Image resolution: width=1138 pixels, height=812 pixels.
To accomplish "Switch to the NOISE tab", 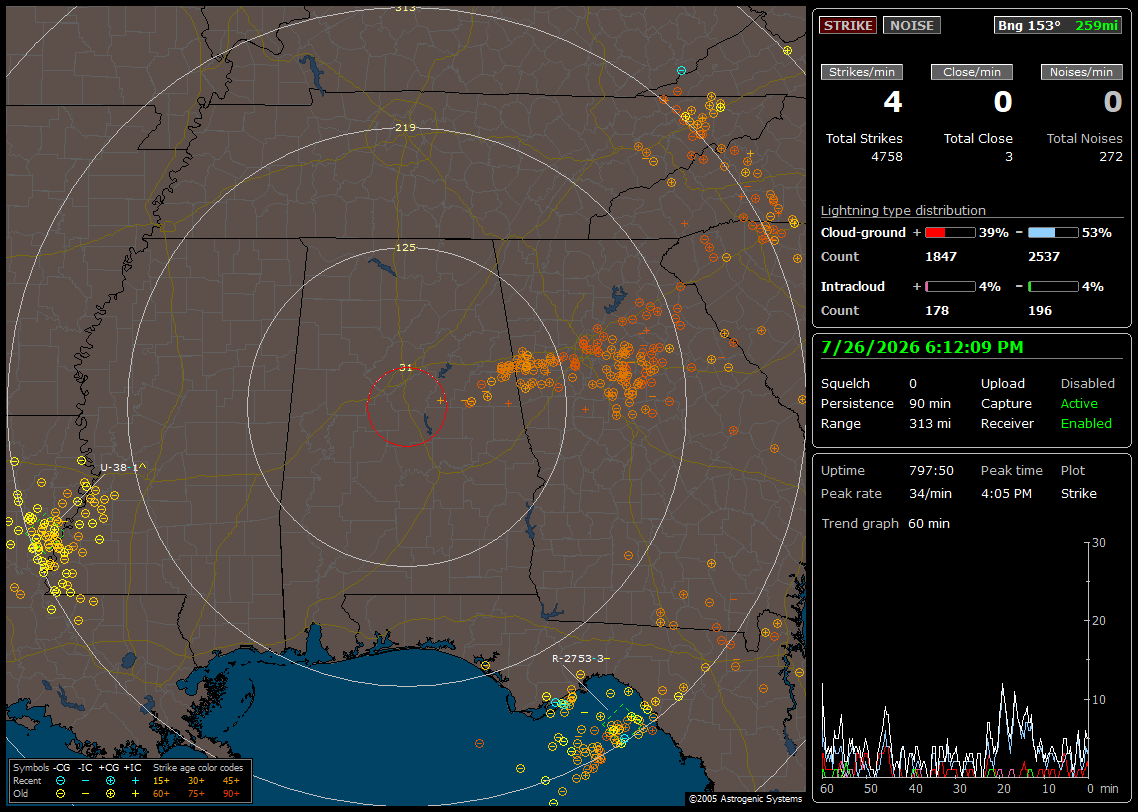I will 912,25.
